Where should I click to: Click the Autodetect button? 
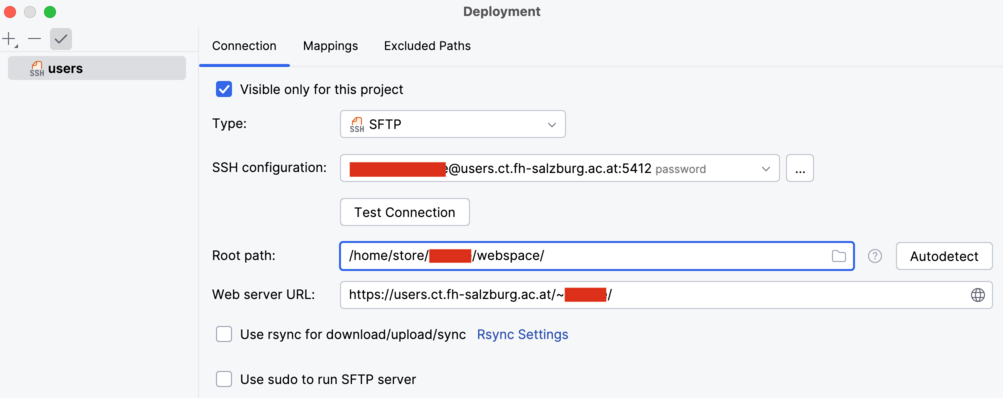944,257
